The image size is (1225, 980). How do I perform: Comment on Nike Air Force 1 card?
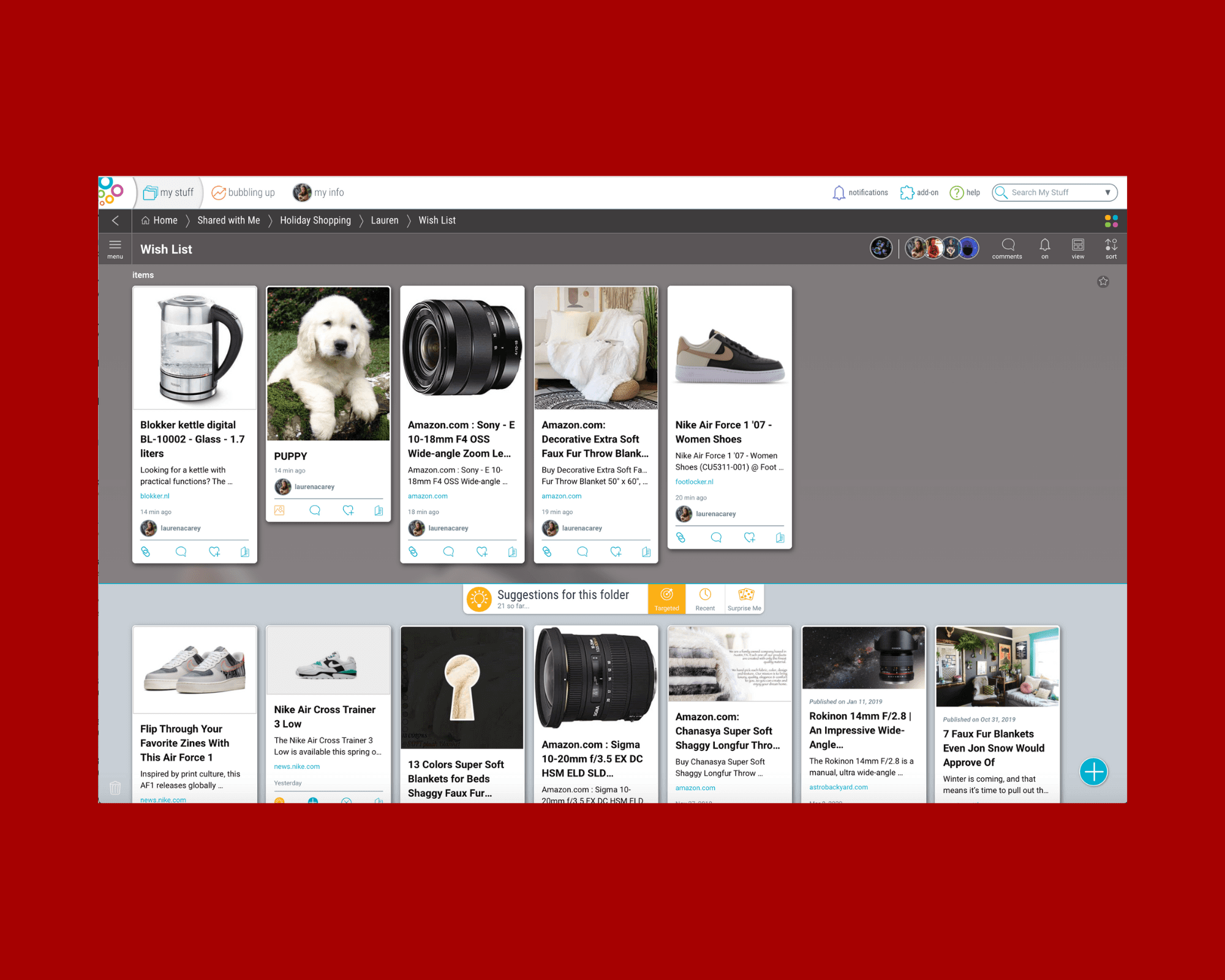click(716, 538)
